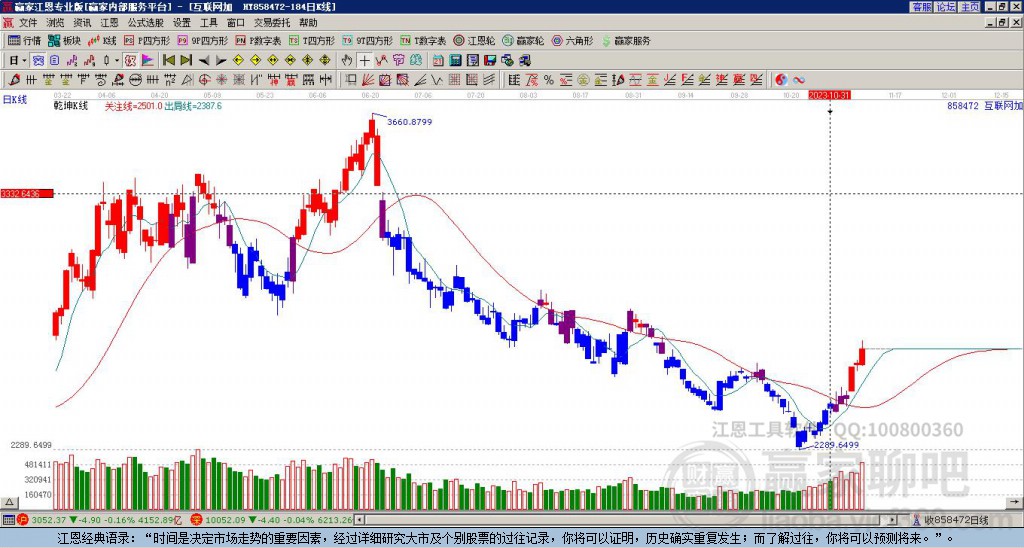Click the red grid table icon
The height and width of the screenshot is (548, 1024).
pyautogui.click(x=454, y=80)
